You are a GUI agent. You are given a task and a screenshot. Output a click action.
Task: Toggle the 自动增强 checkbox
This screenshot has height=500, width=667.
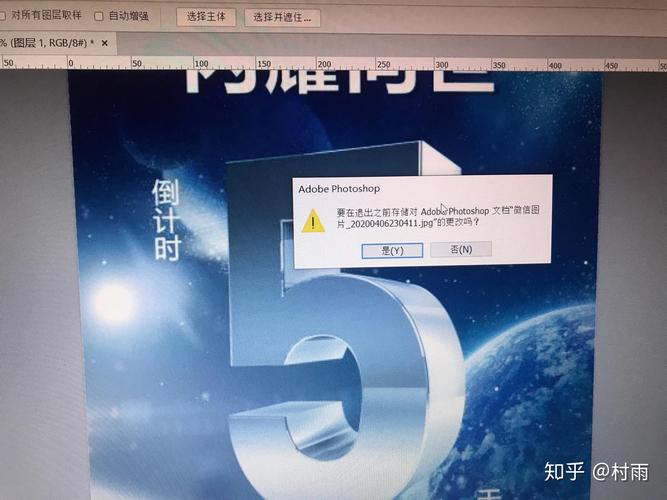click(x=99, y=16)
